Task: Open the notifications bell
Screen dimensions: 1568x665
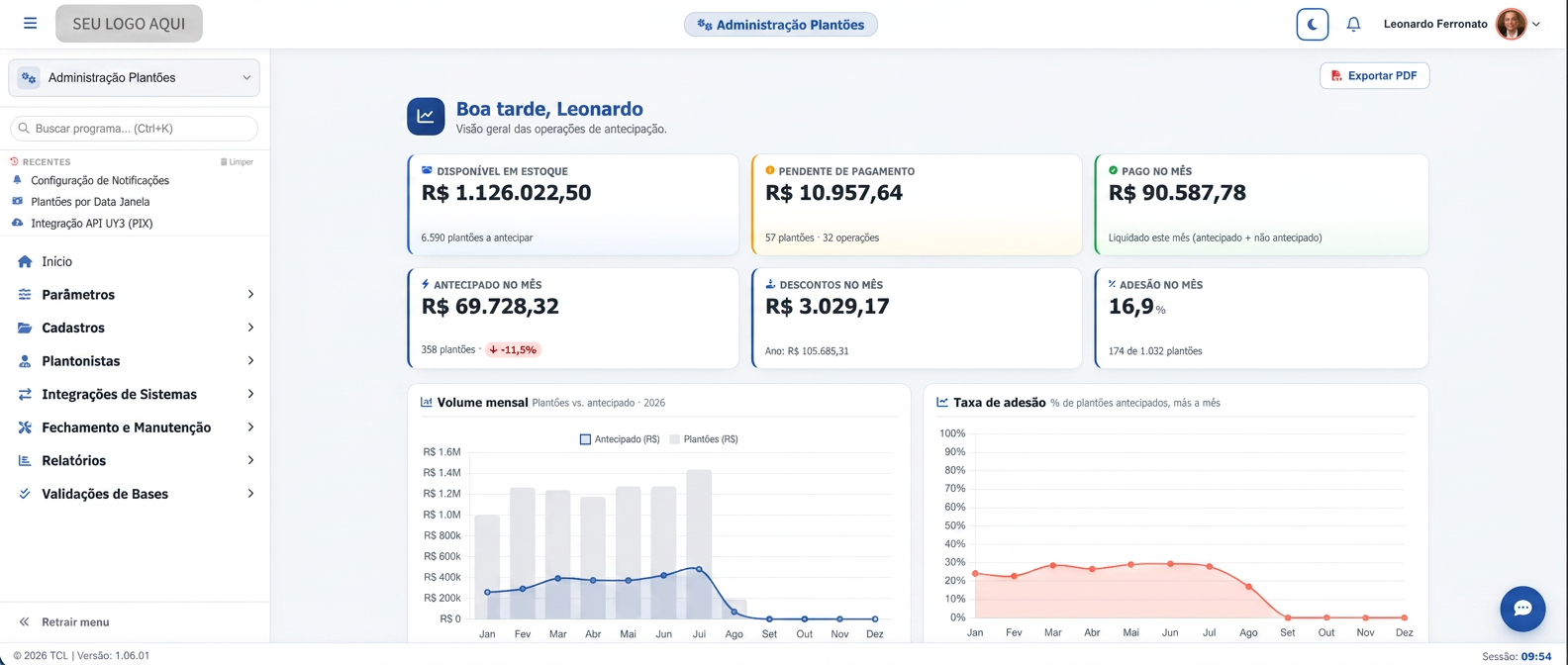Action: tap(1353, 25)
